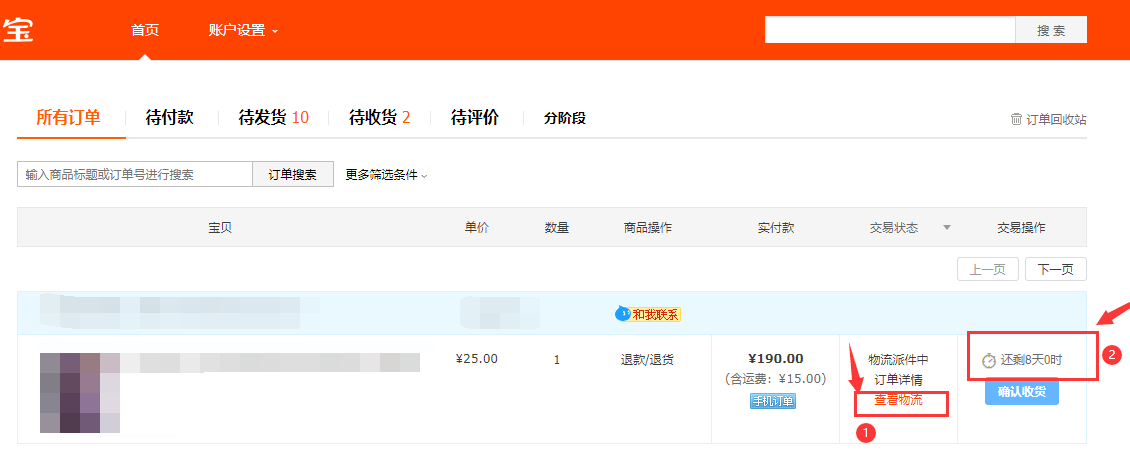Viewport: 1130px width, 453px height.
Task: Click the 下一页 pagination button
Action: tap(1056, 269)
